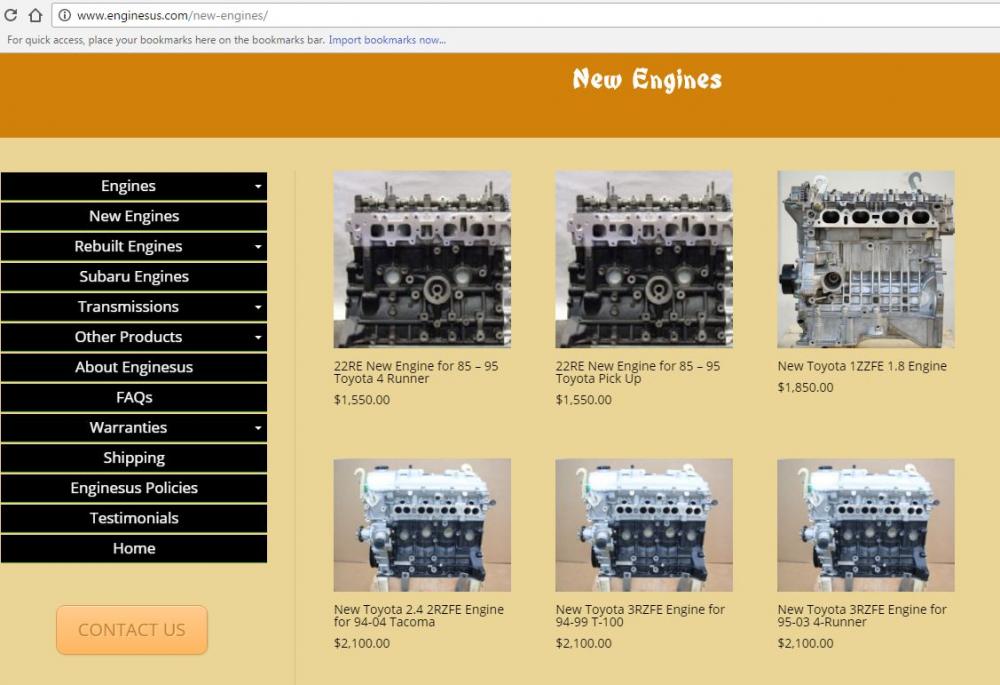The image size is (1000, 685).
Task: Go to the FAQs menu item
Action: tap(134, 397)
